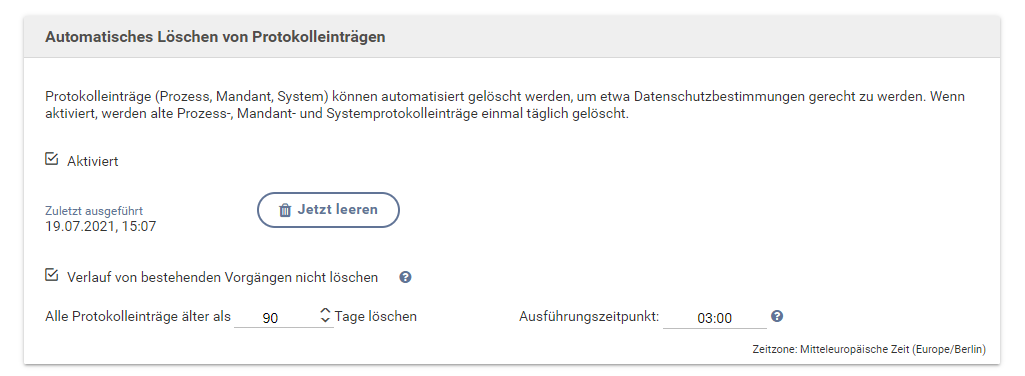Click the Zeitzone Mitteleuropäische Zeit note

pyautogui.click(x=869, y=350)
